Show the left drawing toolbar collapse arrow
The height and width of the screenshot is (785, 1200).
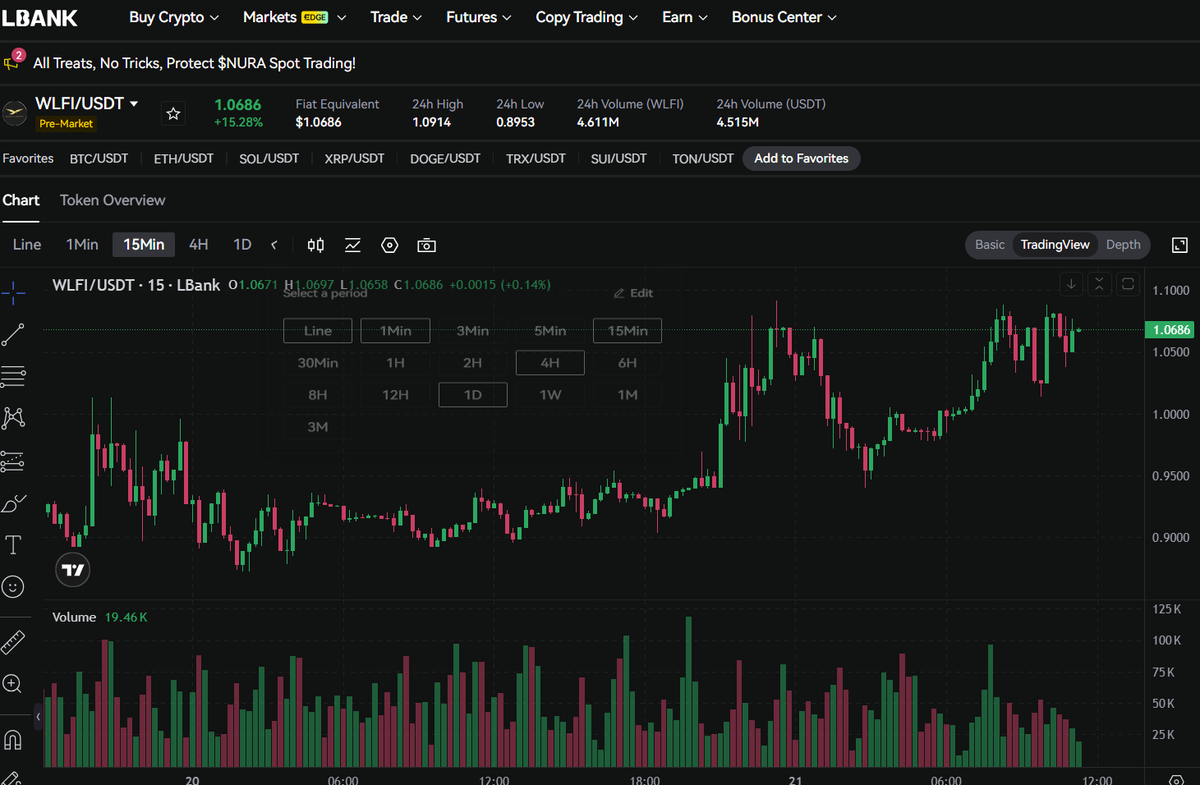[39, 717]
